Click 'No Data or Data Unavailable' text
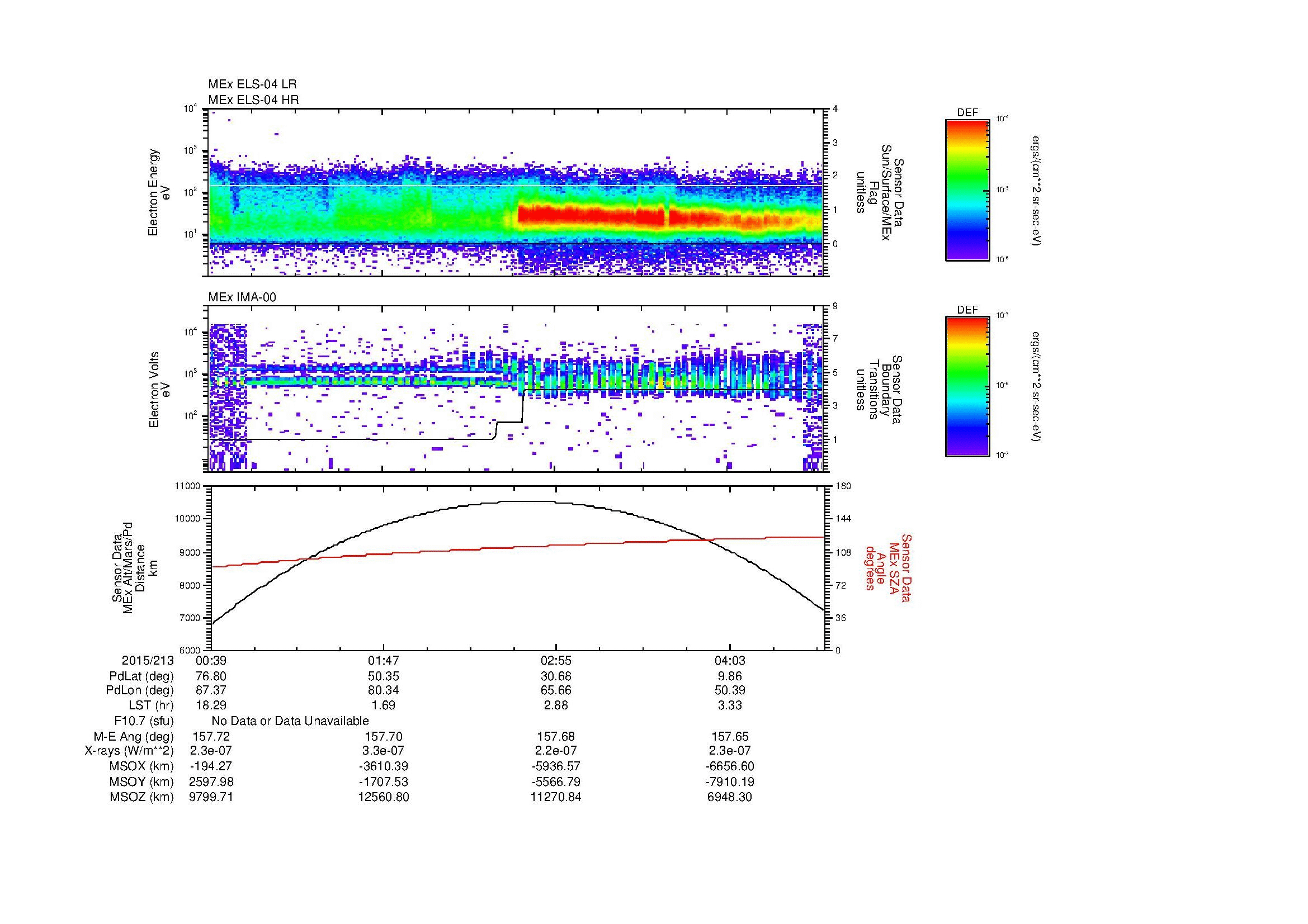This screenshot has height=924, width=1308. (290, 721)
